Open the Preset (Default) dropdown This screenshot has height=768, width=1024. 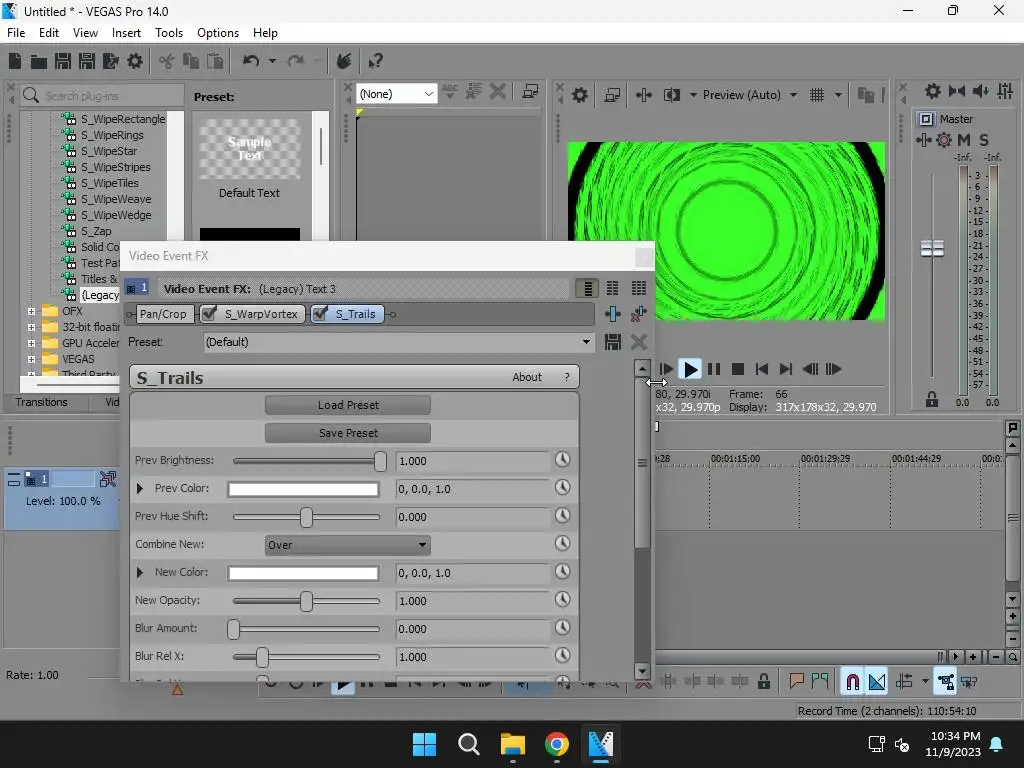[x=398, y=342]
